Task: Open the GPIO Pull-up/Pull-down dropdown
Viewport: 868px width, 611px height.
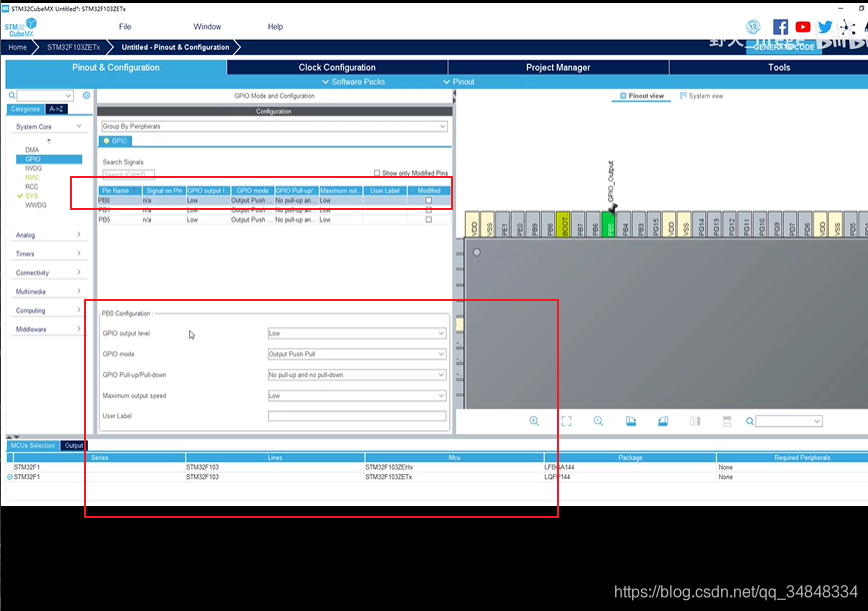Action: tap(357, 375)
